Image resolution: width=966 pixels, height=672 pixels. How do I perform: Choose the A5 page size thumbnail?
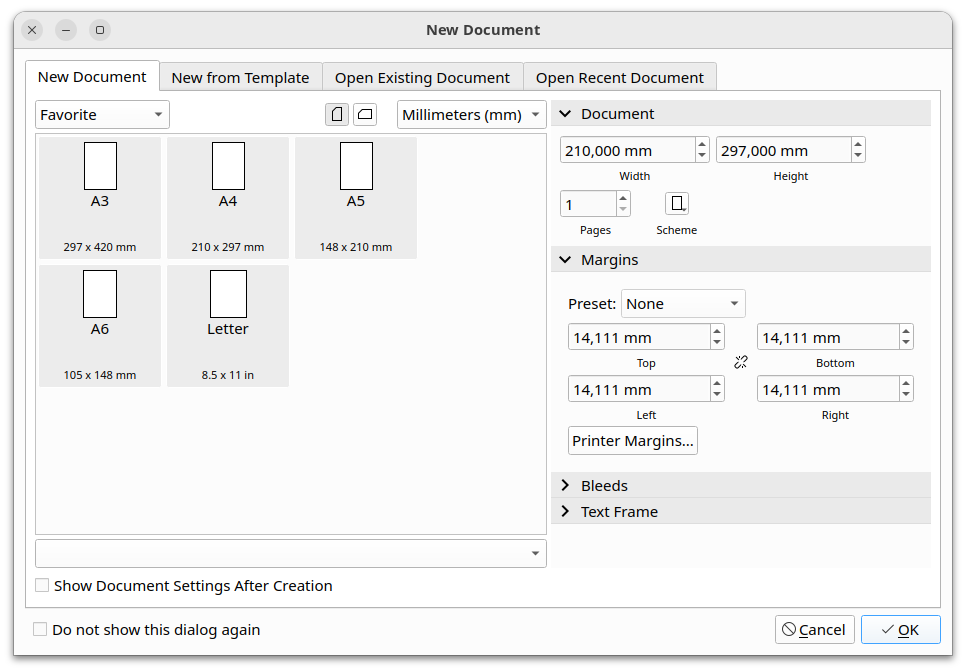356,197
